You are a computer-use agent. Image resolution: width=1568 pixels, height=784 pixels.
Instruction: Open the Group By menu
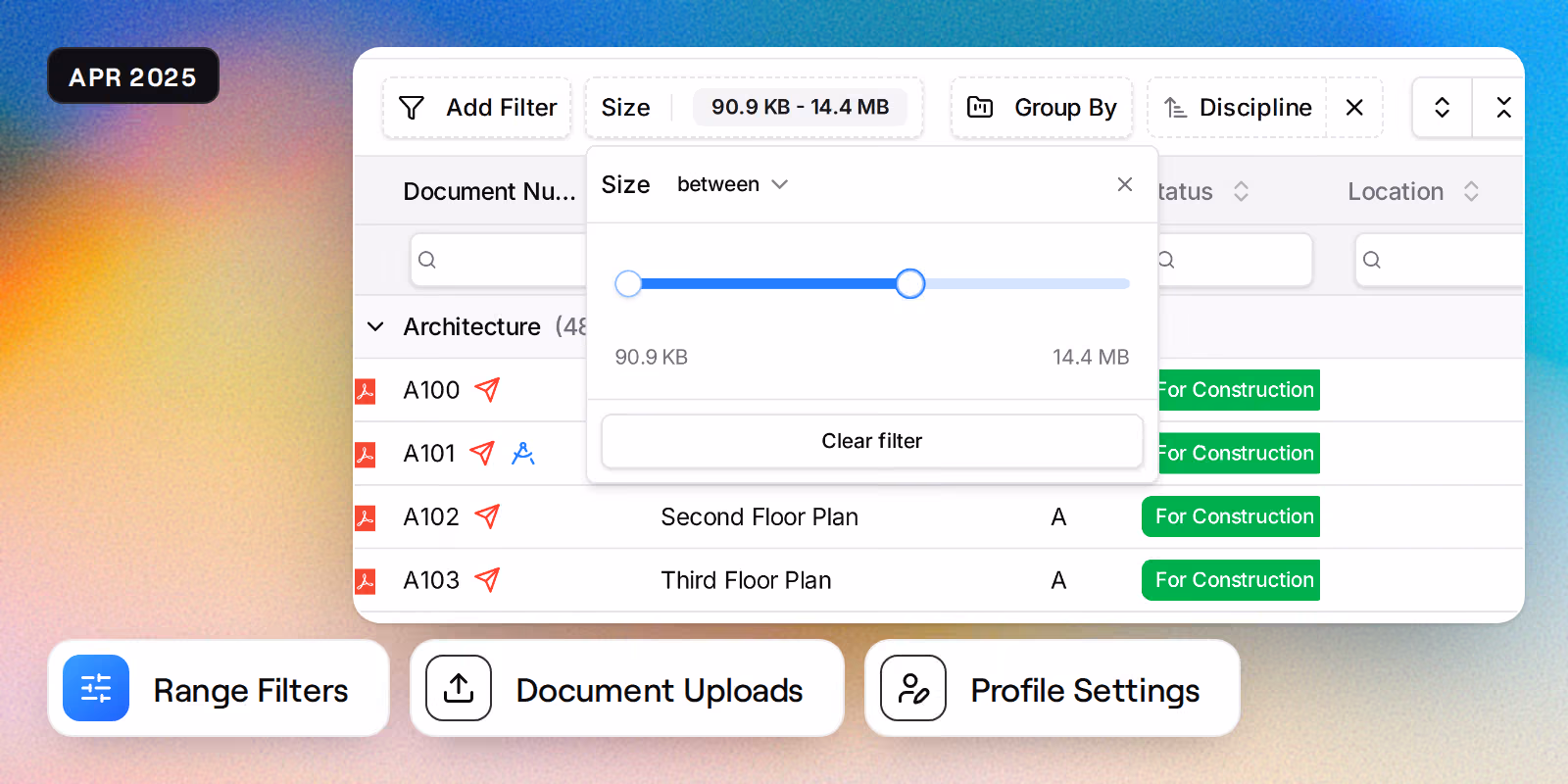1042,108
